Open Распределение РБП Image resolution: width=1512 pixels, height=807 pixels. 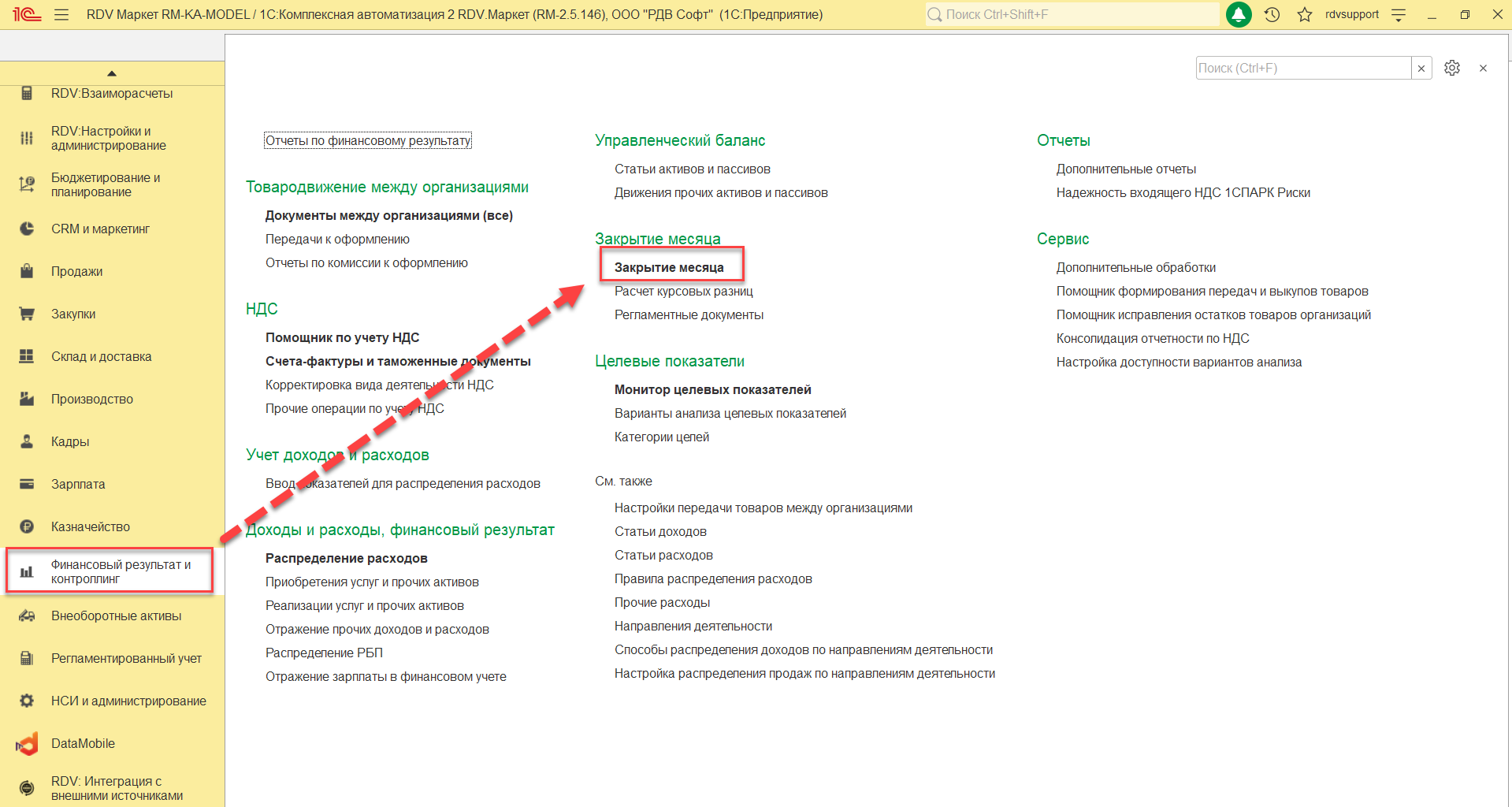324,653
